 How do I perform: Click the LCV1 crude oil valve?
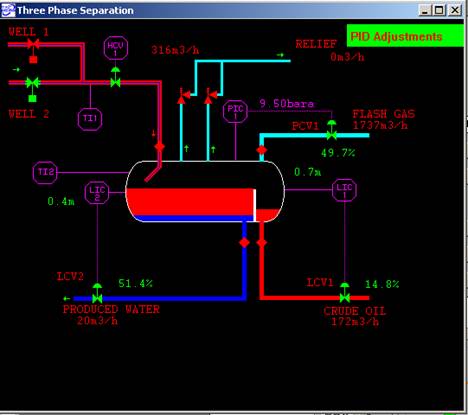[x=345, y=297]
